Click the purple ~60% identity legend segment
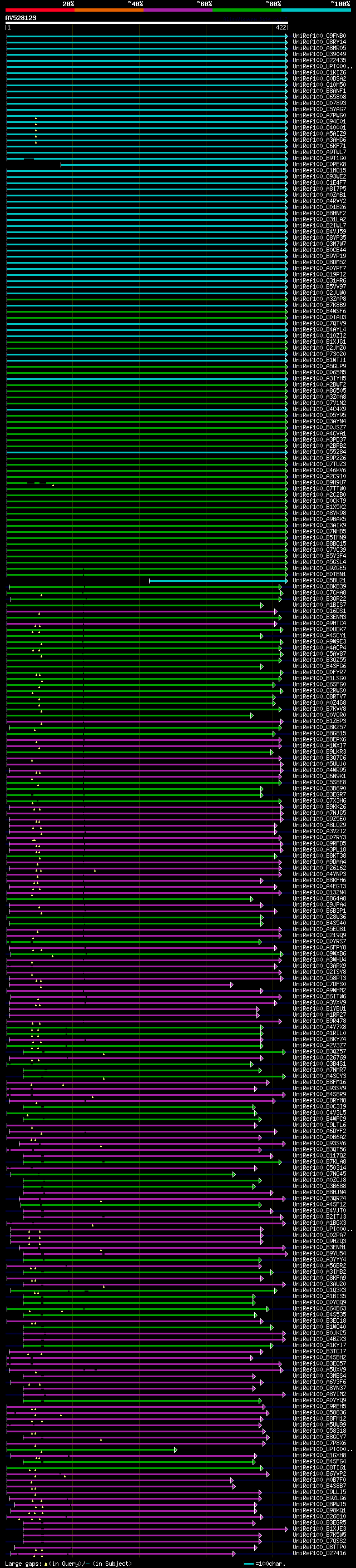Viewport: 356px width, 1568px height. click(177, 10)
